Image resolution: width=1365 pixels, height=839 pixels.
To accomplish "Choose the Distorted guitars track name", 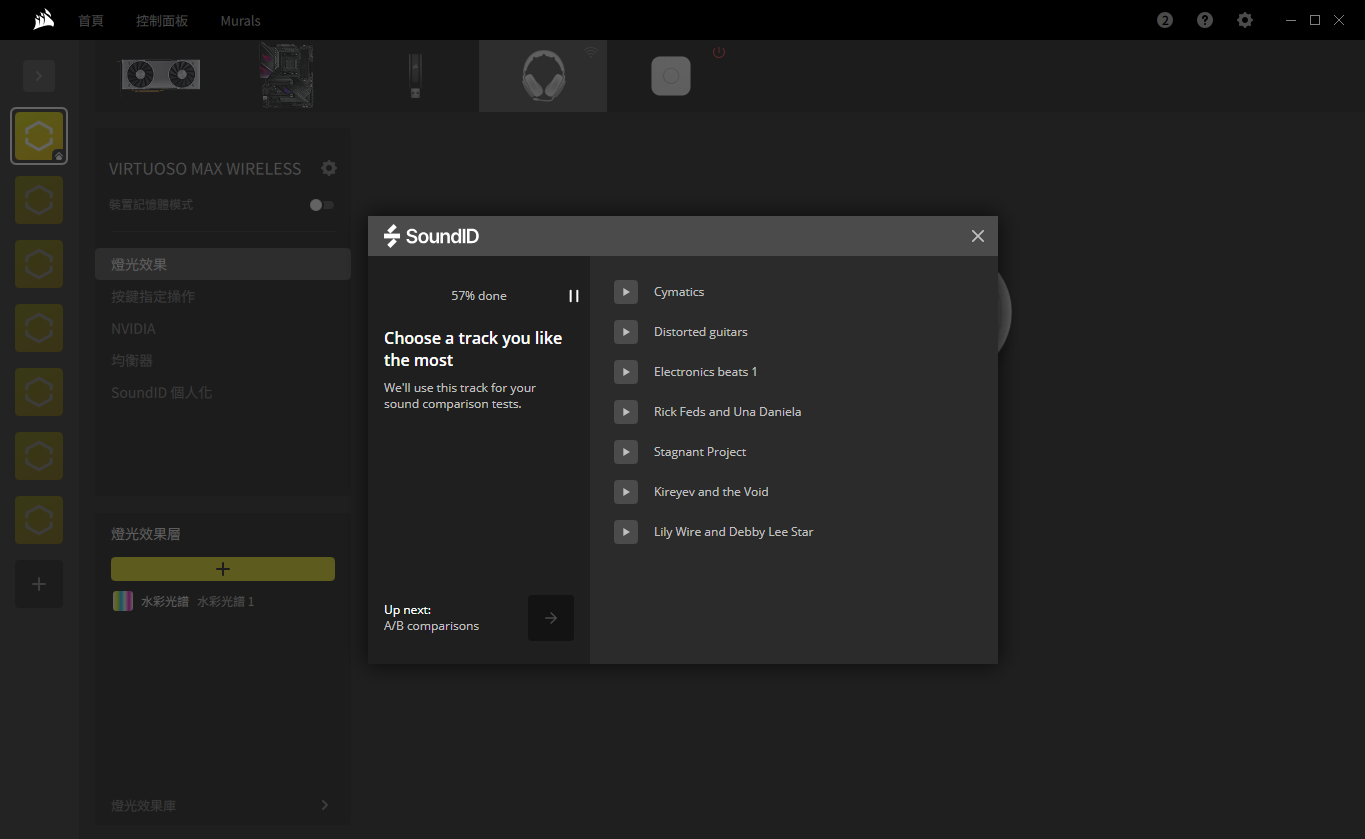I will [x=701, y=332].
